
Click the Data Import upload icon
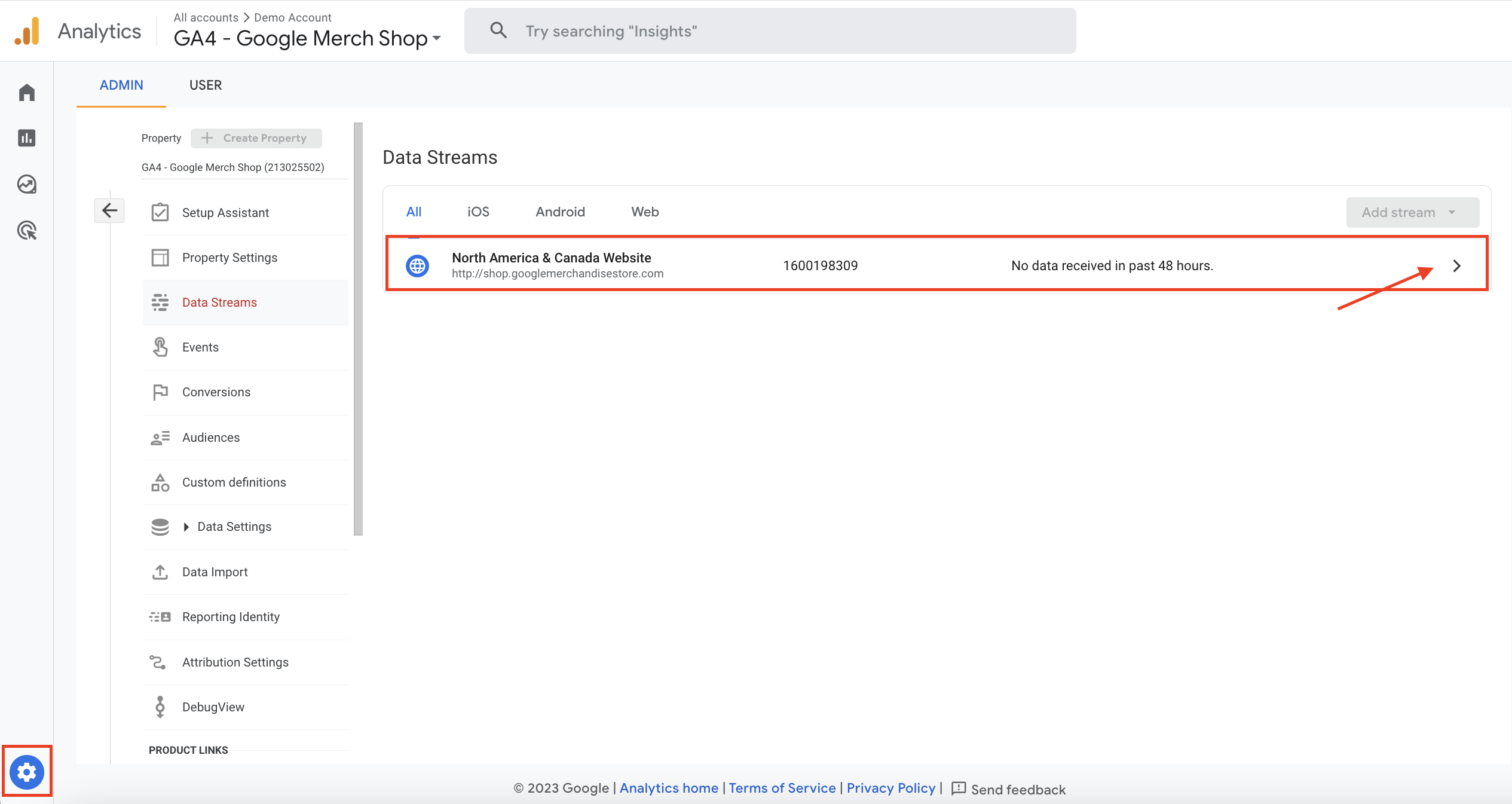pyautogui.click(x=160, y=572)
